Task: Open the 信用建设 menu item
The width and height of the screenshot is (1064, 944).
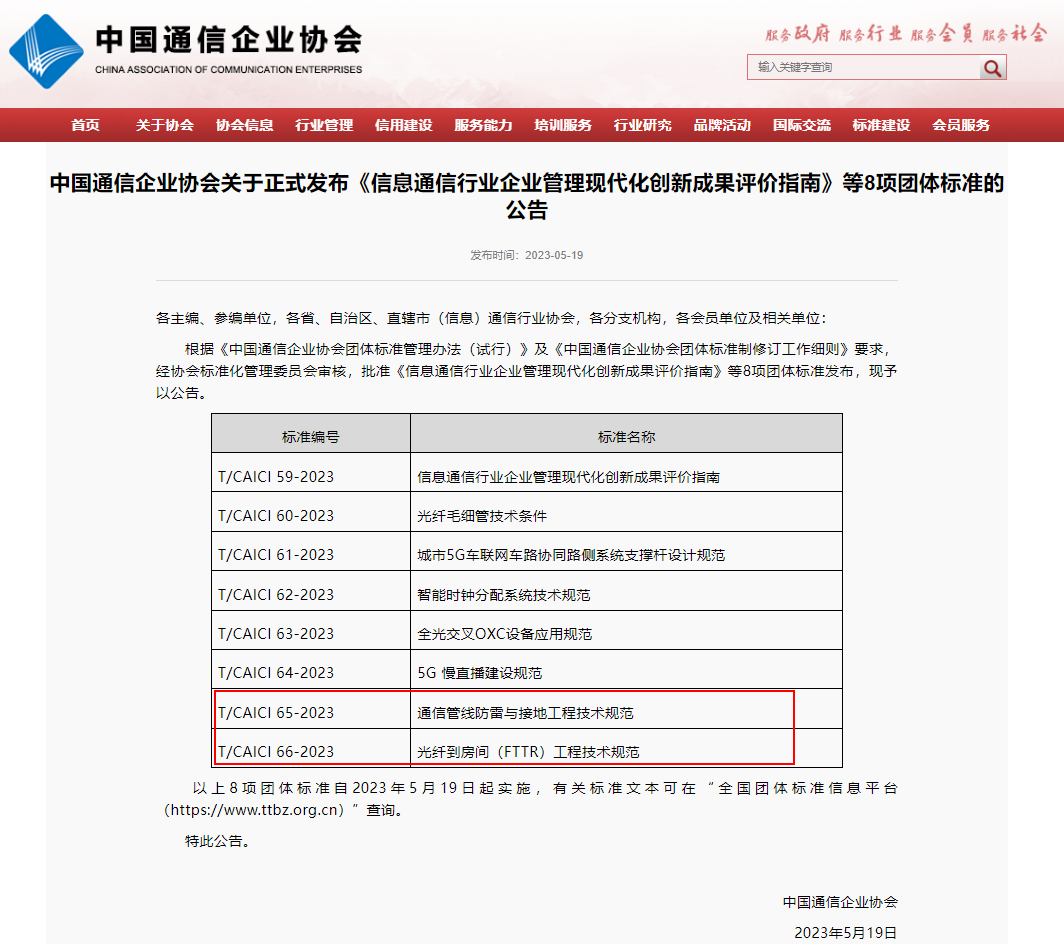Action: pyautogui.click(x=404, y=125)
